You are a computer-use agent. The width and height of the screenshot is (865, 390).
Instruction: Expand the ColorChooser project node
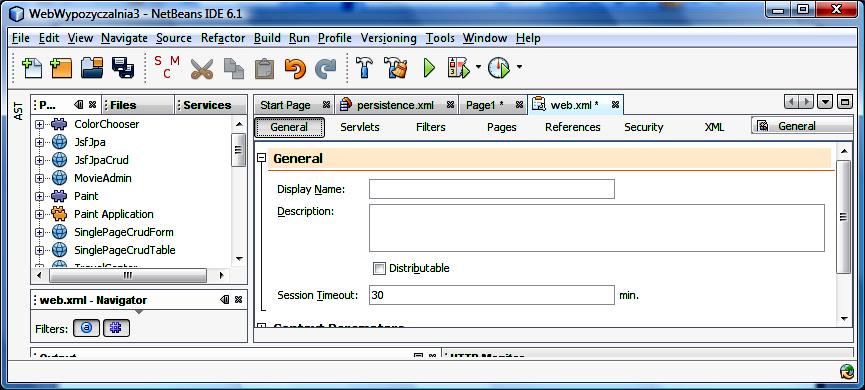[x=39, y=125]
